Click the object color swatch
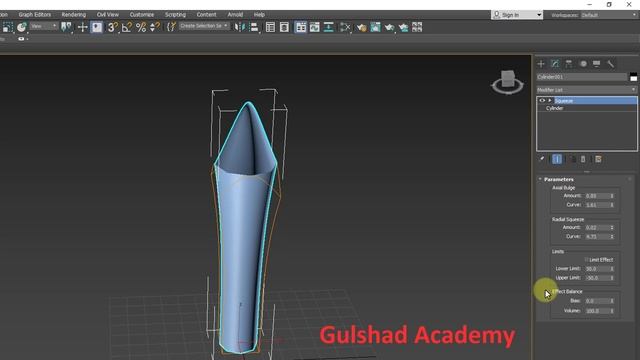This screenshot has width=640, height=360. click(633, 77)
